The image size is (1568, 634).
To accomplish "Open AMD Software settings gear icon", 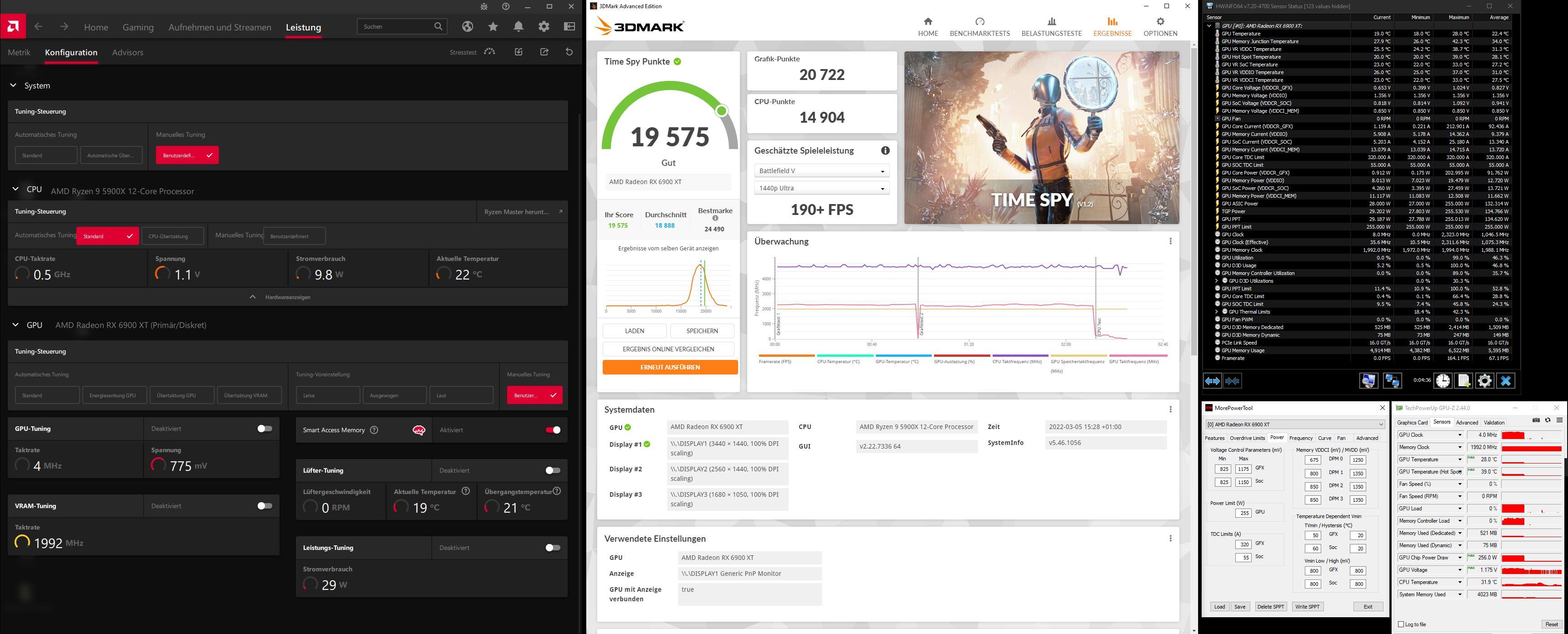I will tap(544, 27).
